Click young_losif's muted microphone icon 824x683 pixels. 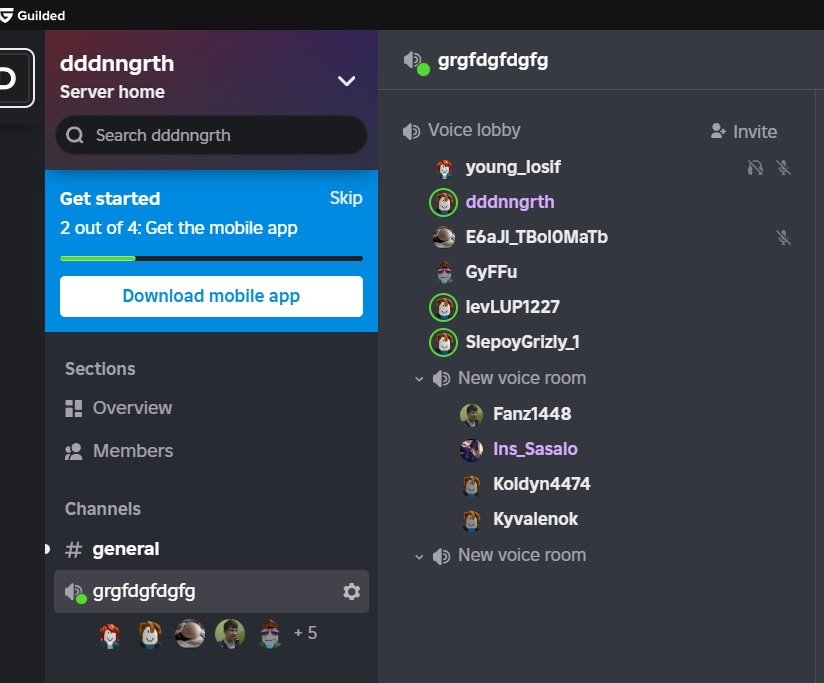(784, 168)
